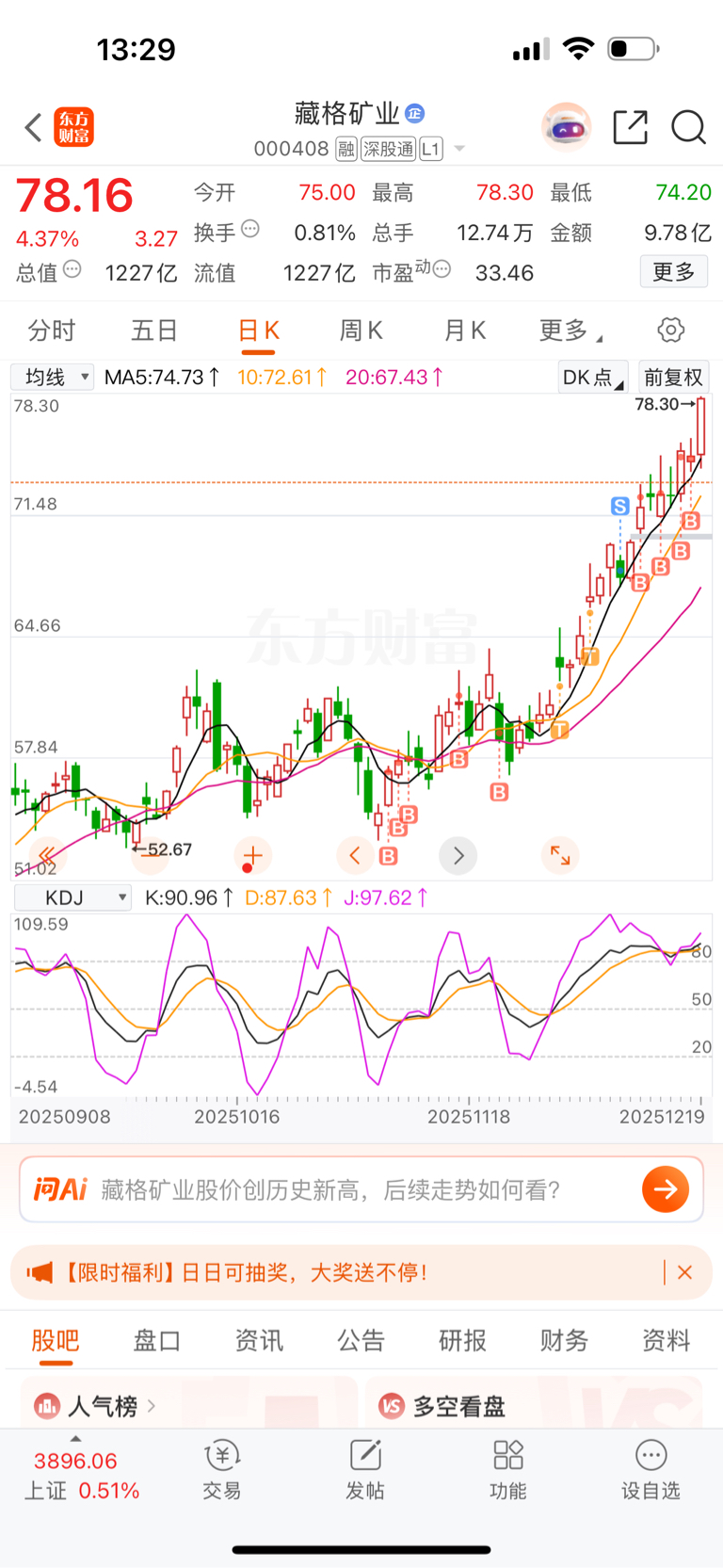This screenshot has height=1568, width=723.
Task: Expand the 上证 index ticker arrow
Action: click(x=75, y=1439)
